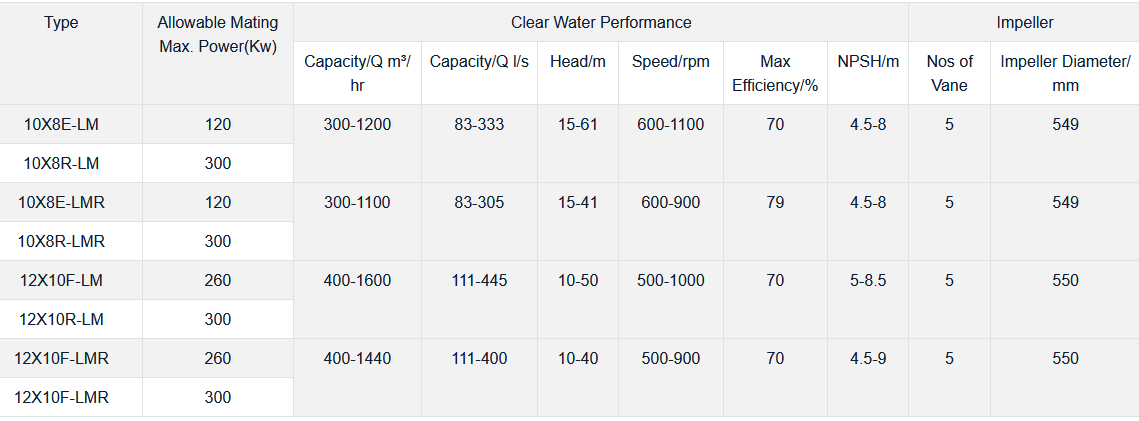Select the Speed/rpm column header
This screenshot has width=1139, height=421.
click(x=670, y=62)
